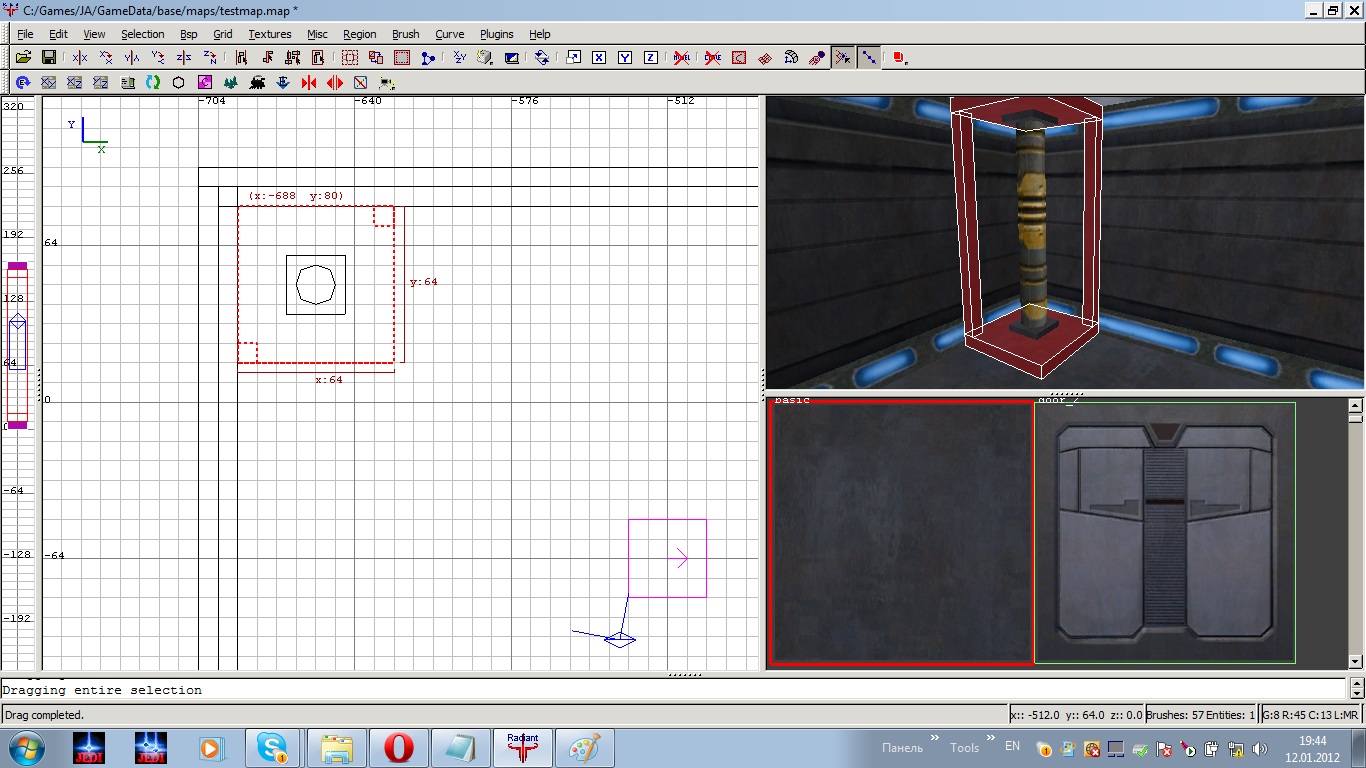Image resolution: width=1366 pixels, height=768 pixels.
Task: Click EN language indicator
Action: (1012, 747)
